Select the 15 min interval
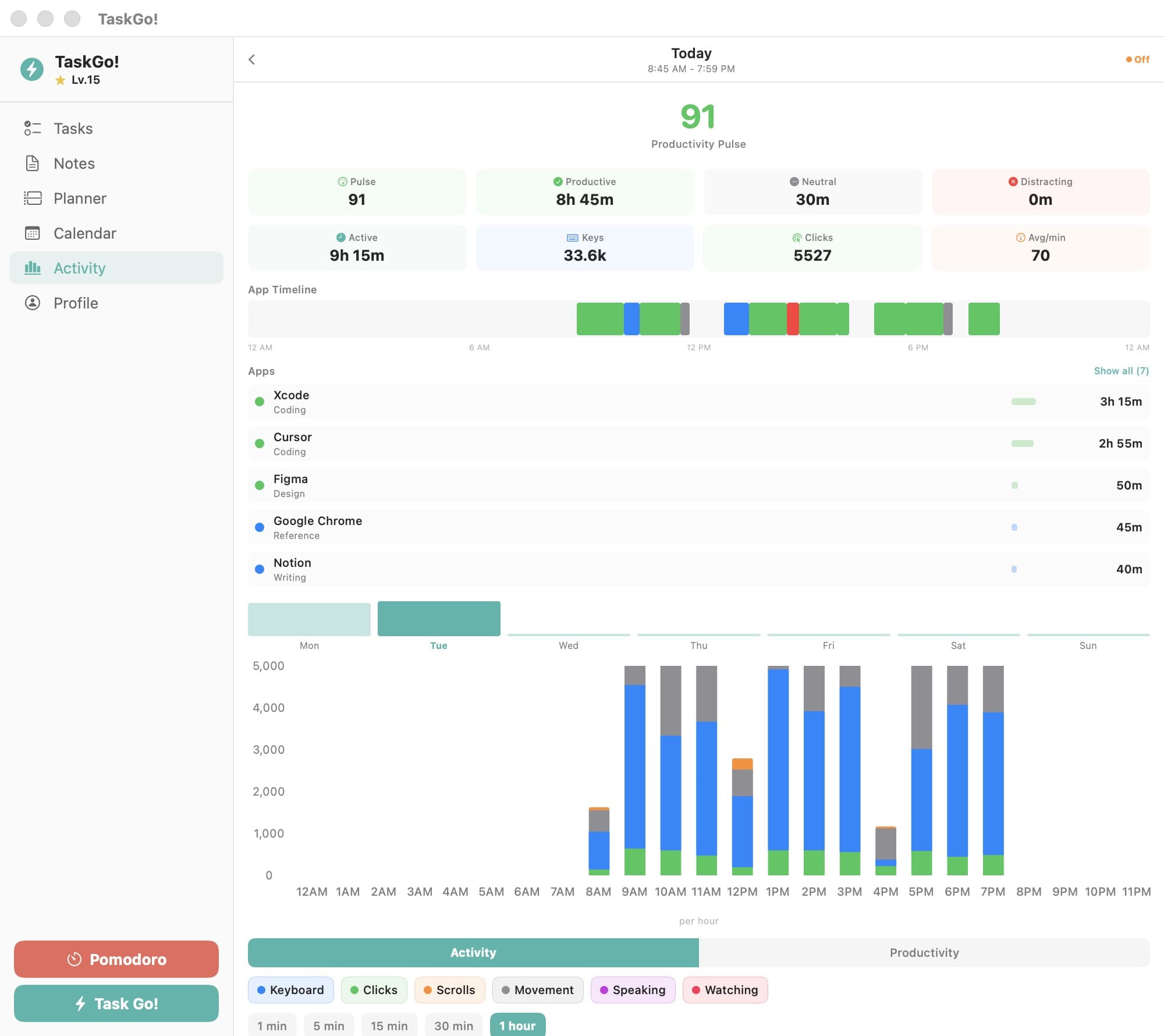1164x1036 pixels. click(389, 1025)
